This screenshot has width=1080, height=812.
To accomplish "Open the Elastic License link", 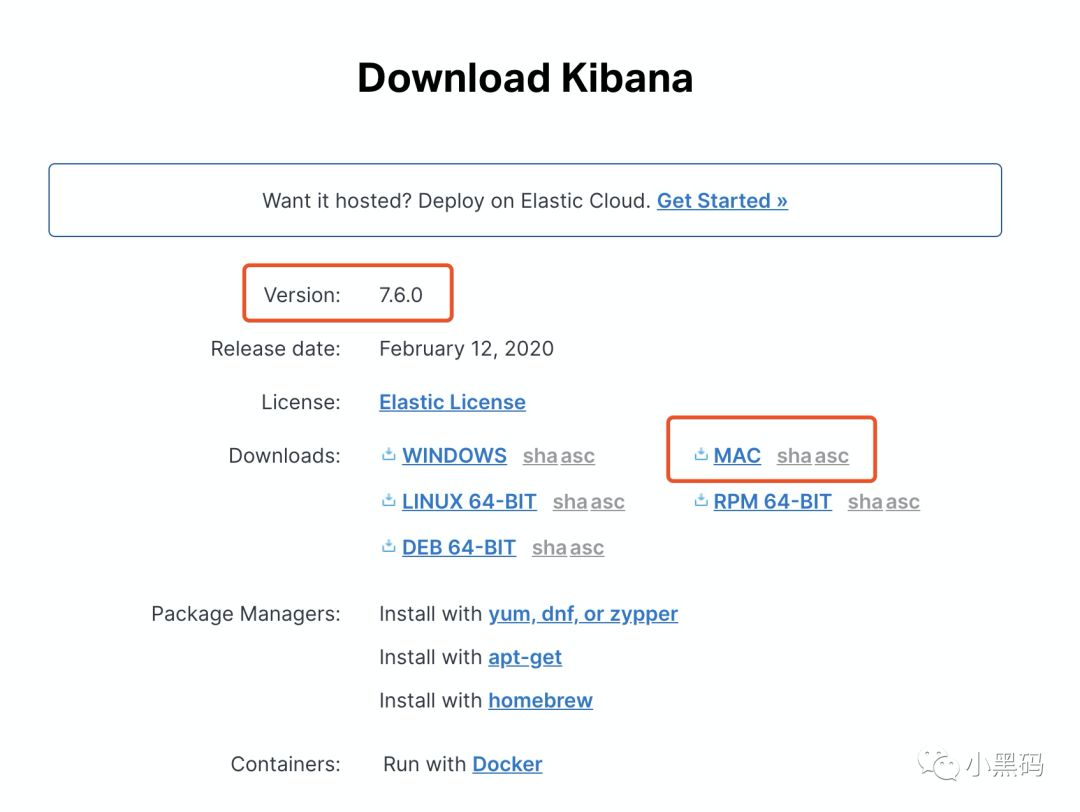I will coord(452,402).
